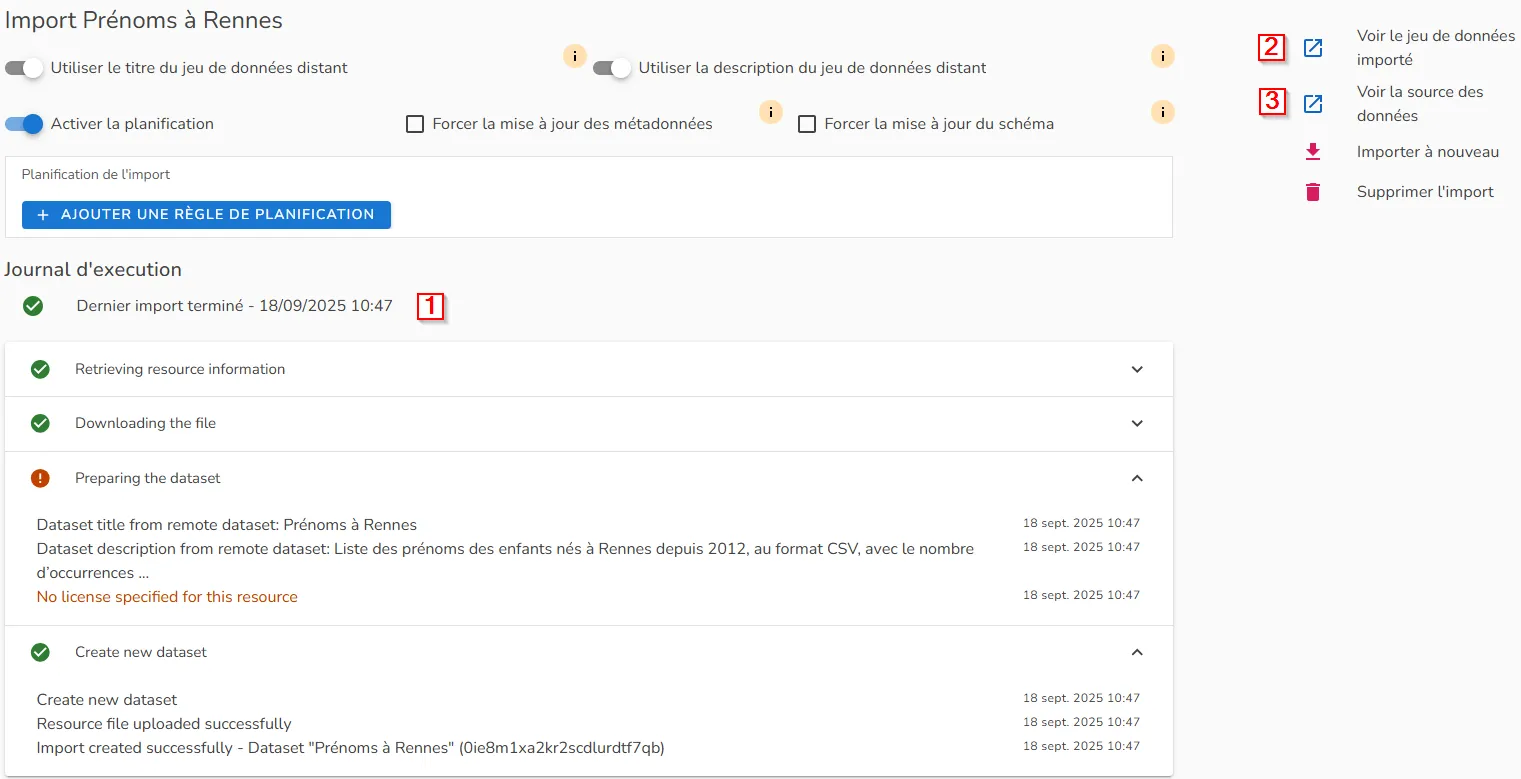
Task: Click Dataset title from remote dataset log line
Action: tap(227, 525)
